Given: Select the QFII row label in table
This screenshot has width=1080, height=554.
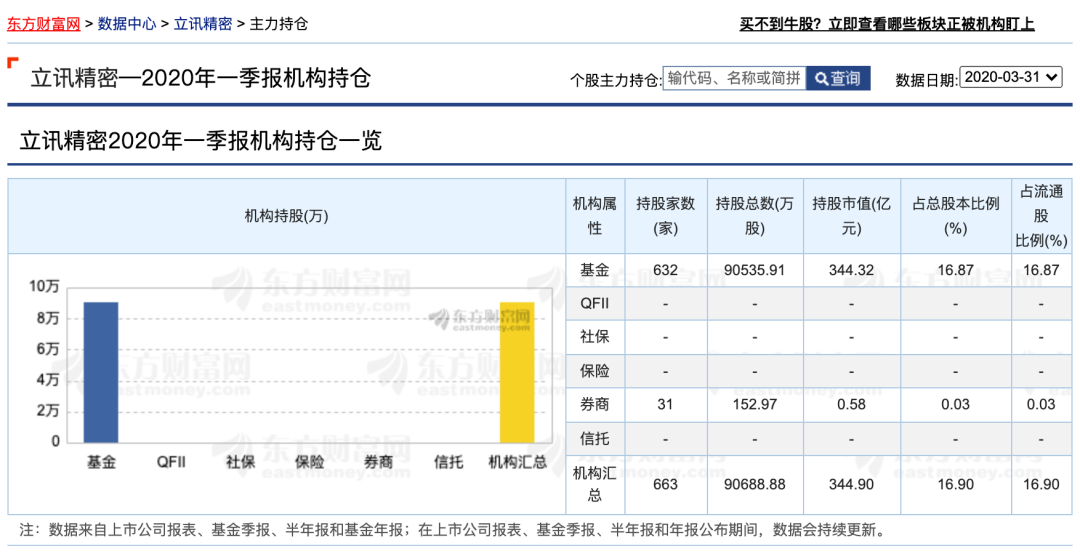Looking at the screenshot, I should click(595, 304).
